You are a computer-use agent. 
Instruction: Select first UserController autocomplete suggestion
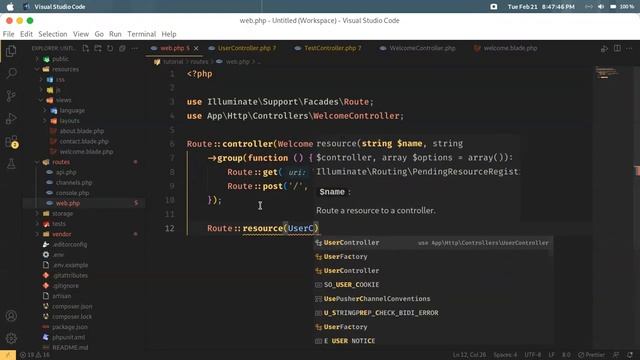coord(433,242)
